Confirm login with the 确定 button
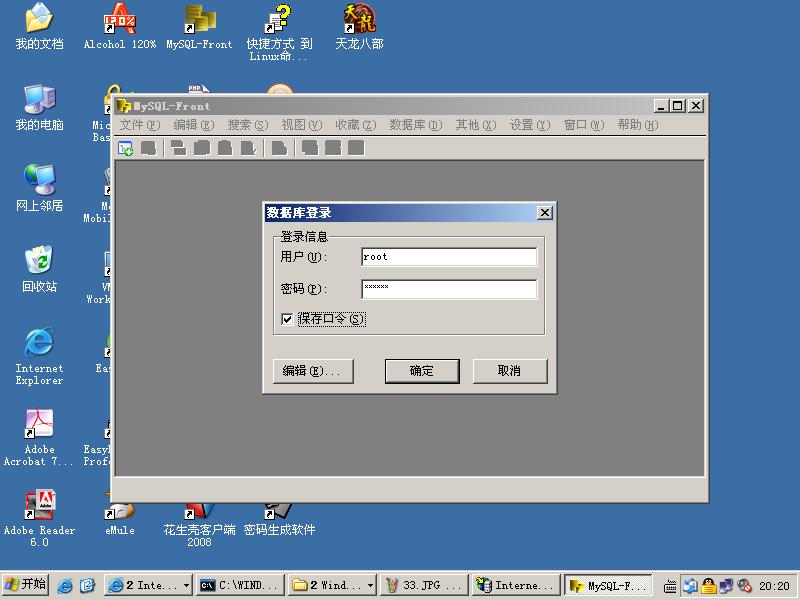This screenshot has height=600, width=800. (x=421, y=371)
